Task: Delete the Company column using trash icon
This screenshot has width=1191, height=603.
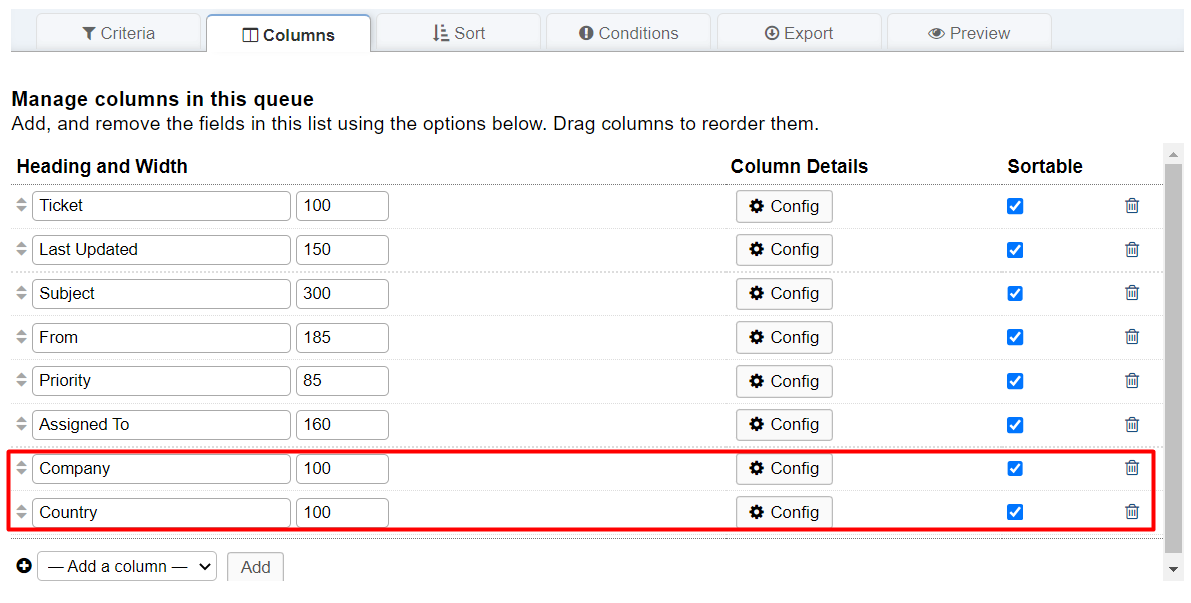Action: tap(1132, 468)
